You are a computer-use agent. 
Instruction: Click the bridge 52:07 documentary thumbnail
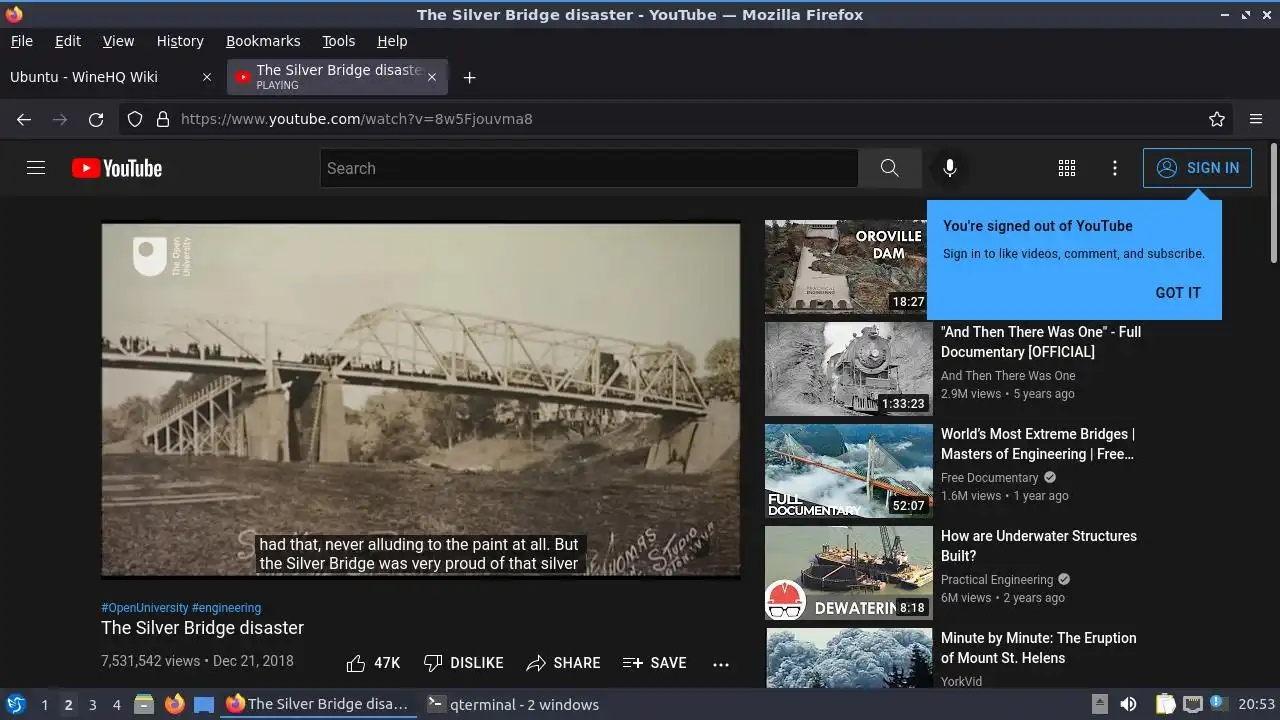[849, 471]
